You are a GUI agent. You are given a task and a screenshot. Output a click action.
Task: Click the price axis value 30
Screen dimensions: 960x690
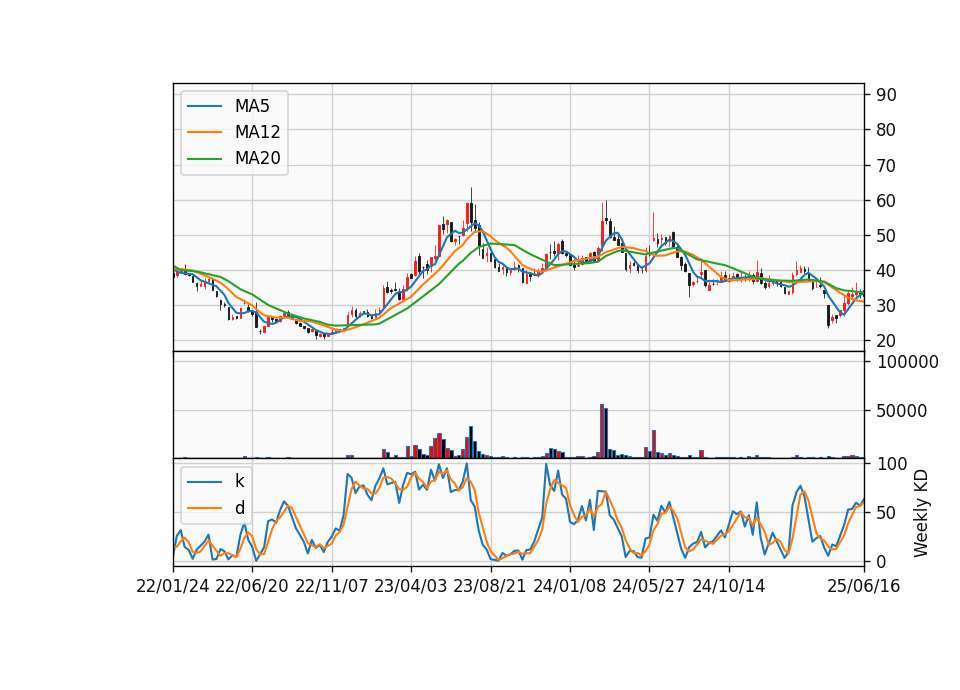click(x=886, y=306)
